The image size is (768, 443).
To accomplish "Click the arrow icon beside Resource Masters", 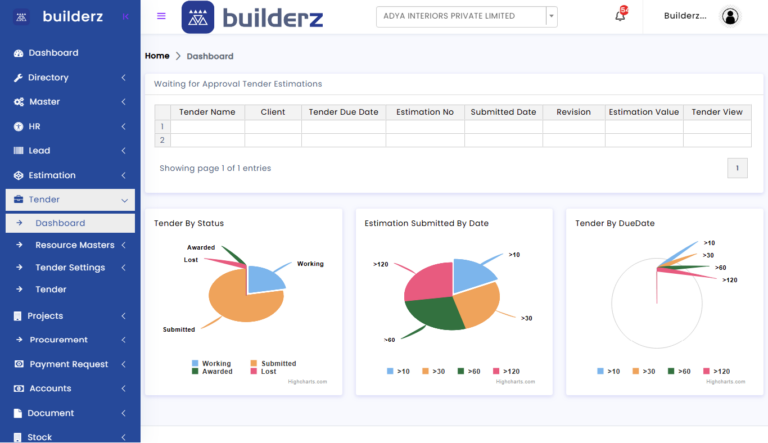I will point(19,245).
